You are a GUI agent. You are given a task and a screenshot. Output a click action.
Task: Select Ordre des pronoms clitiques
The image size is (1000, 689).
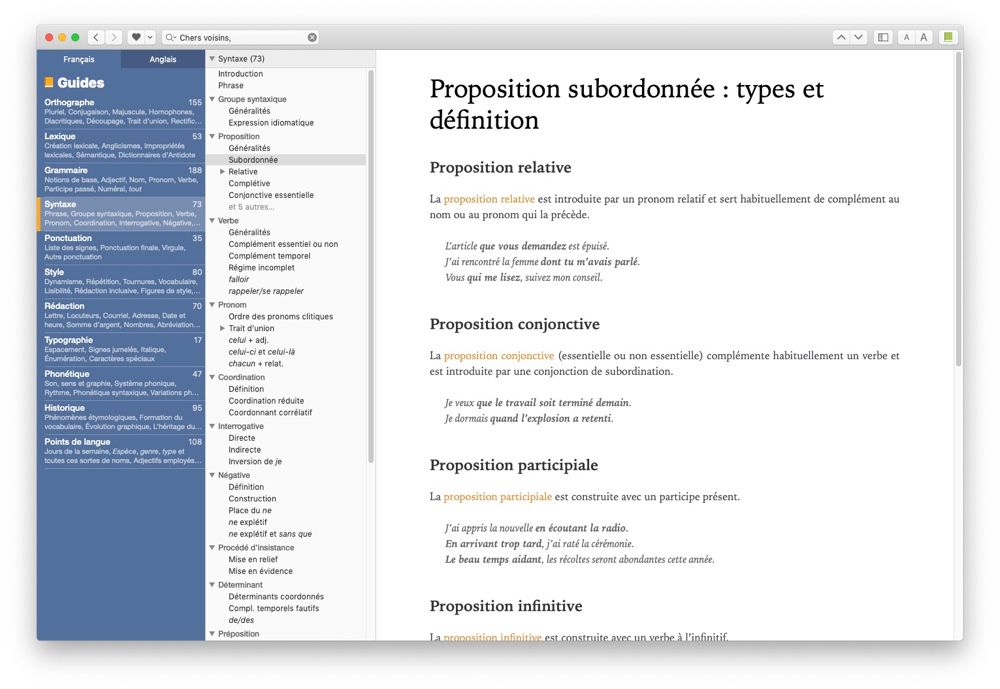[x=281, y=316]
